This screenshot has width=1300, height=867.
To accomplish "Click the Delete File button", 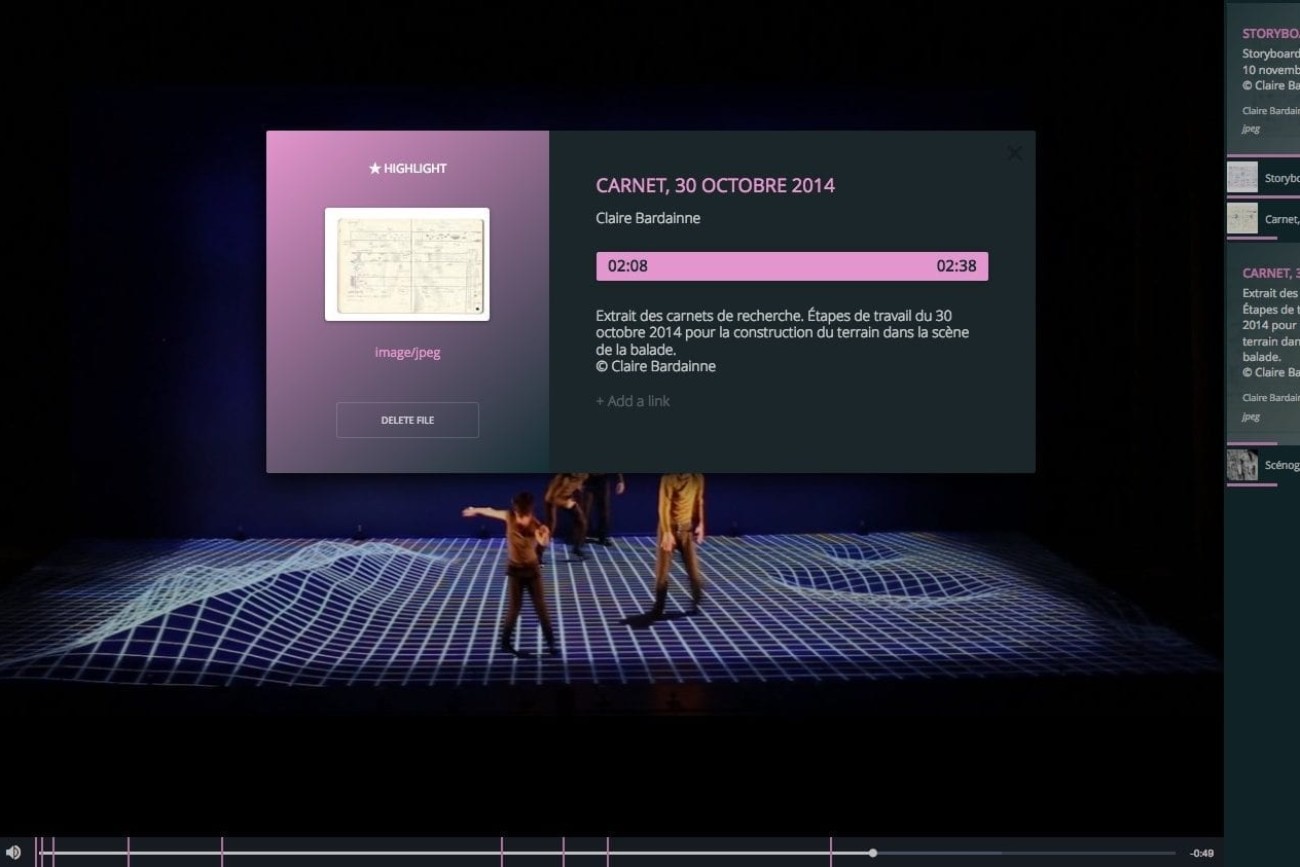I will tap(407, 420).
